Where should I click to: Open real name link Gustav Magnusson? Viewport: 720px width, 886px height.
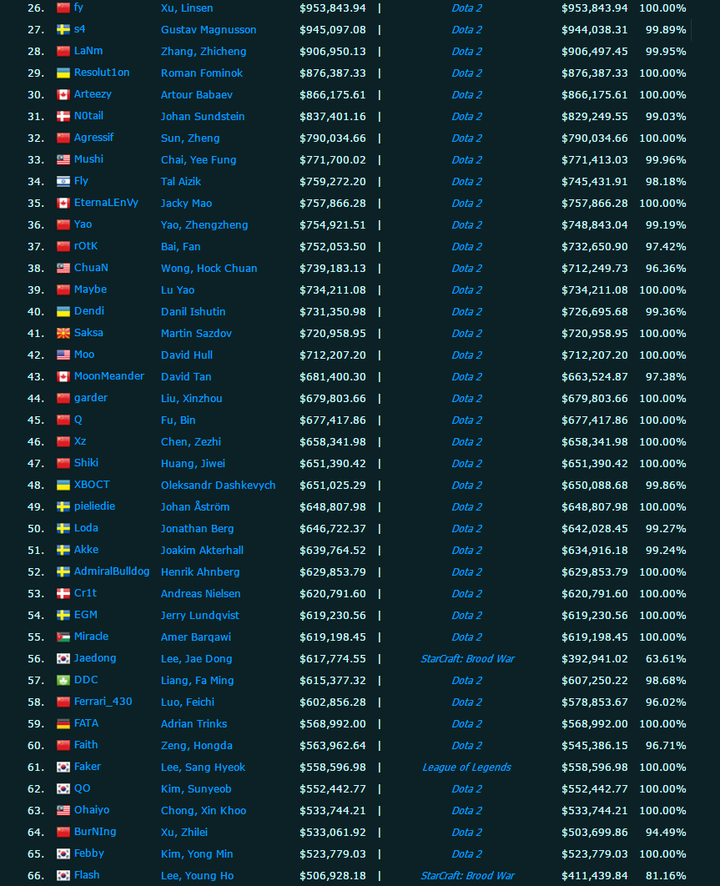209,30
